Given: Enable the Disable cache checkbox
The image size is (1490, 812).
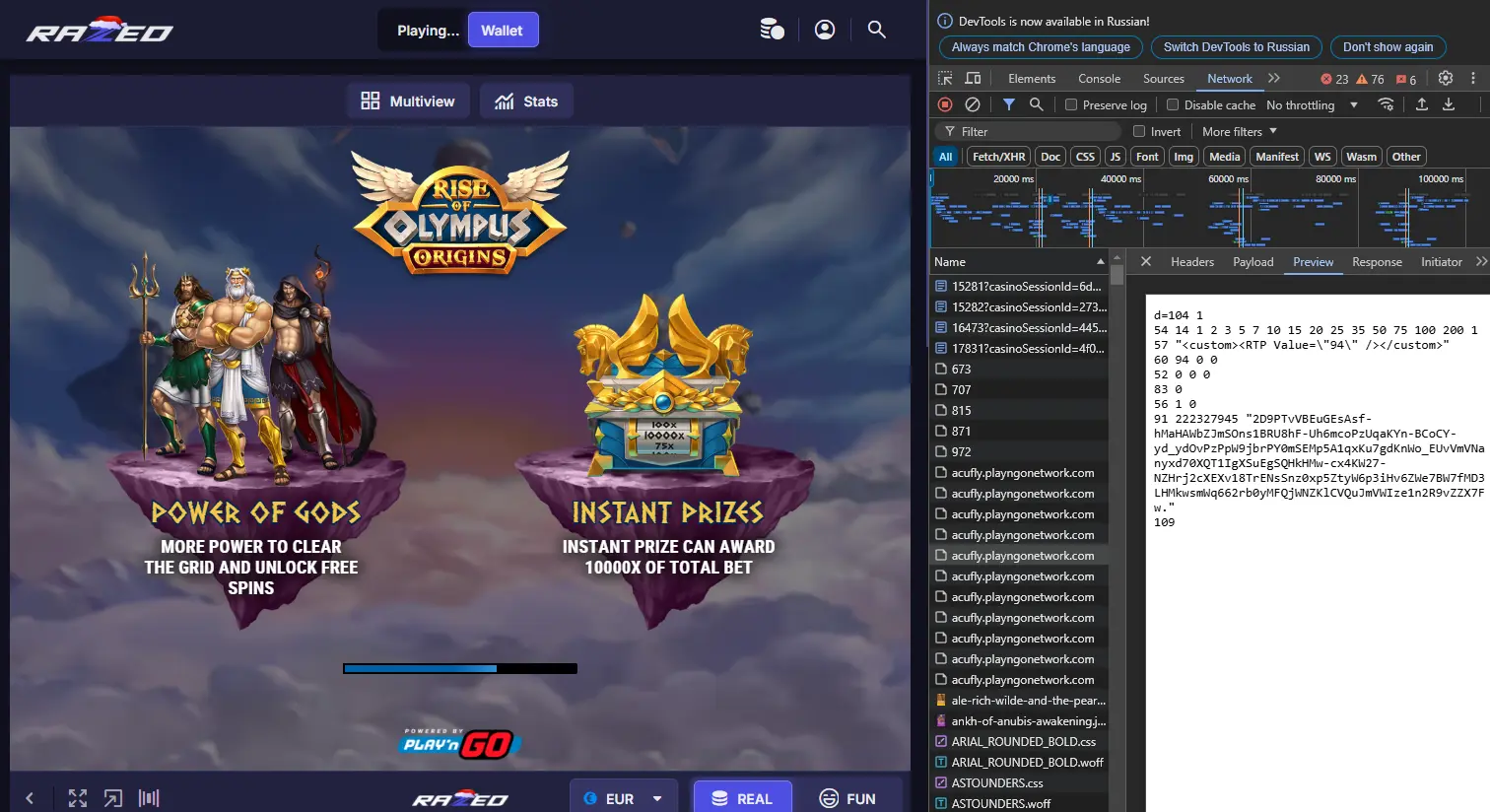Looking at the screenshot, I should (1173, 104).
